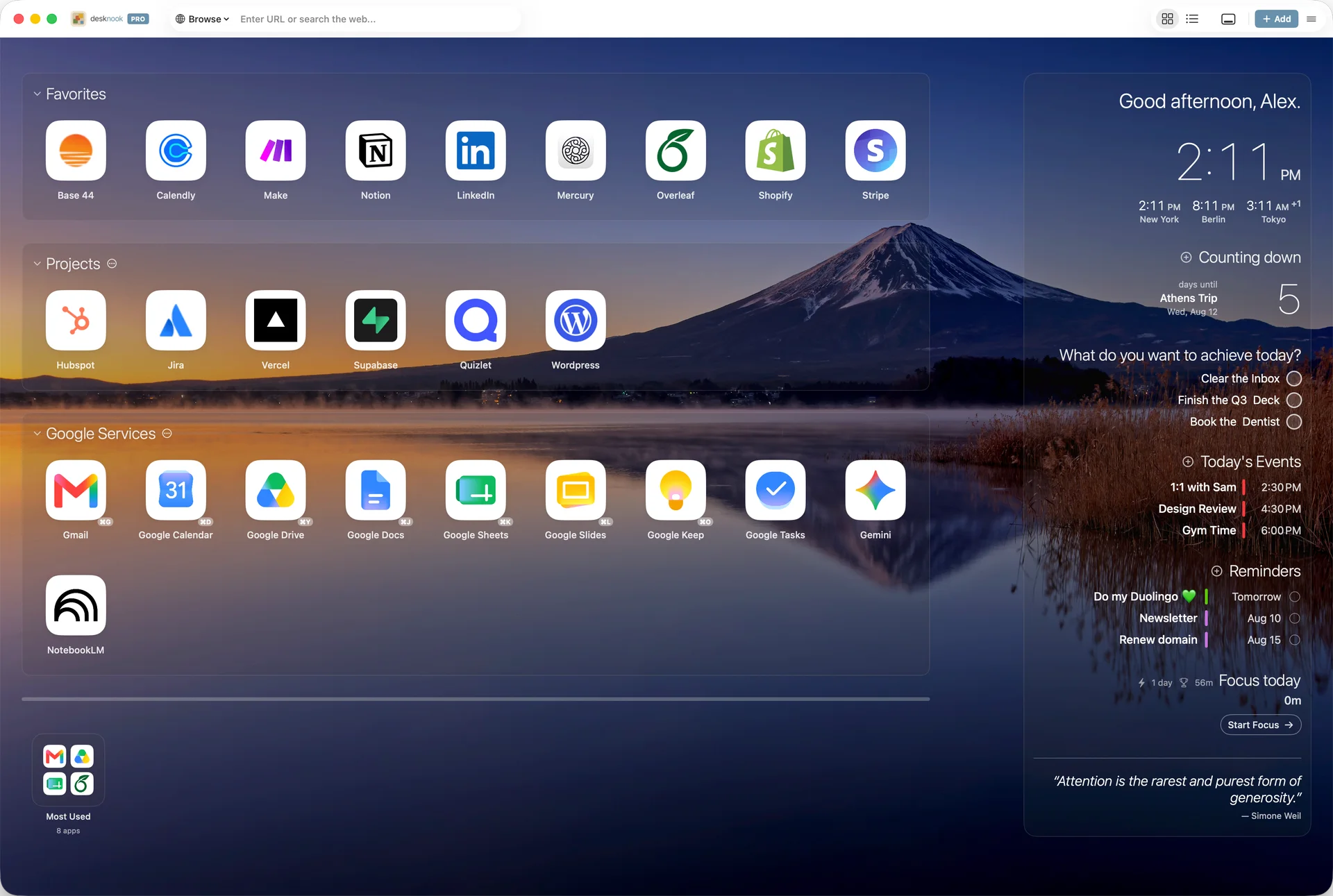Collapse the Google Services section chevron

(37, 434)
